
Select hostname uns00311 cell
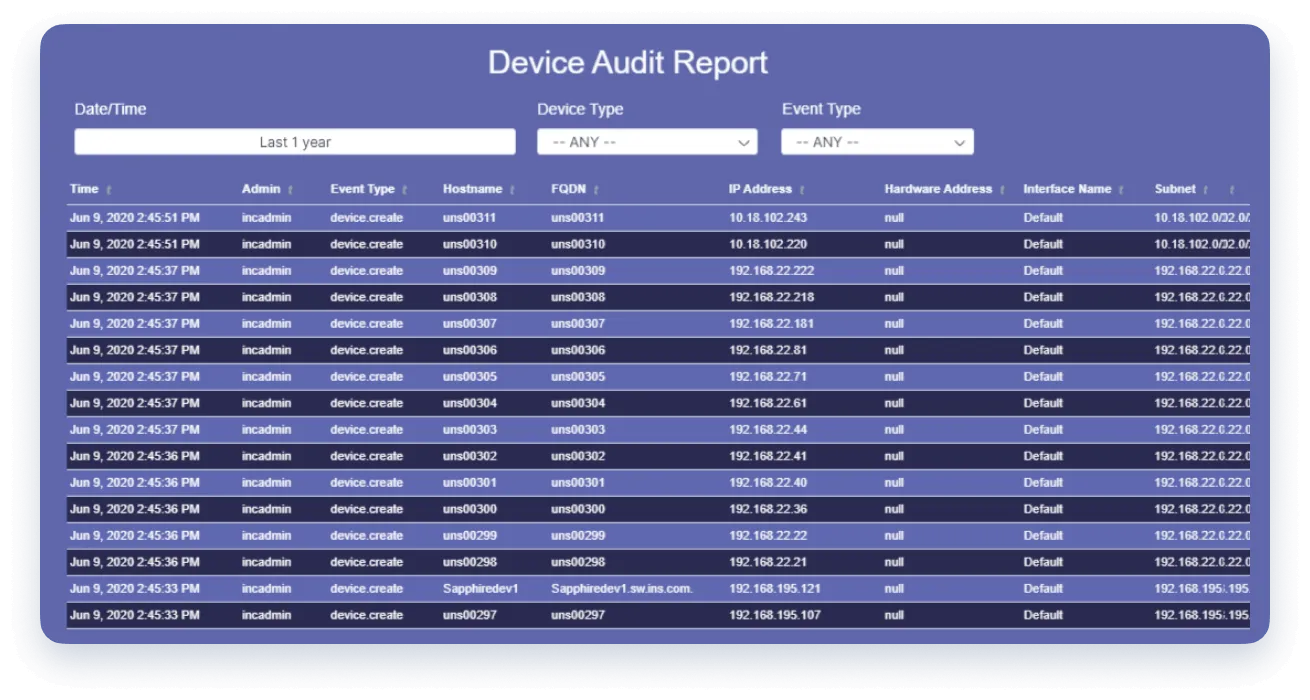click(470, 218)
